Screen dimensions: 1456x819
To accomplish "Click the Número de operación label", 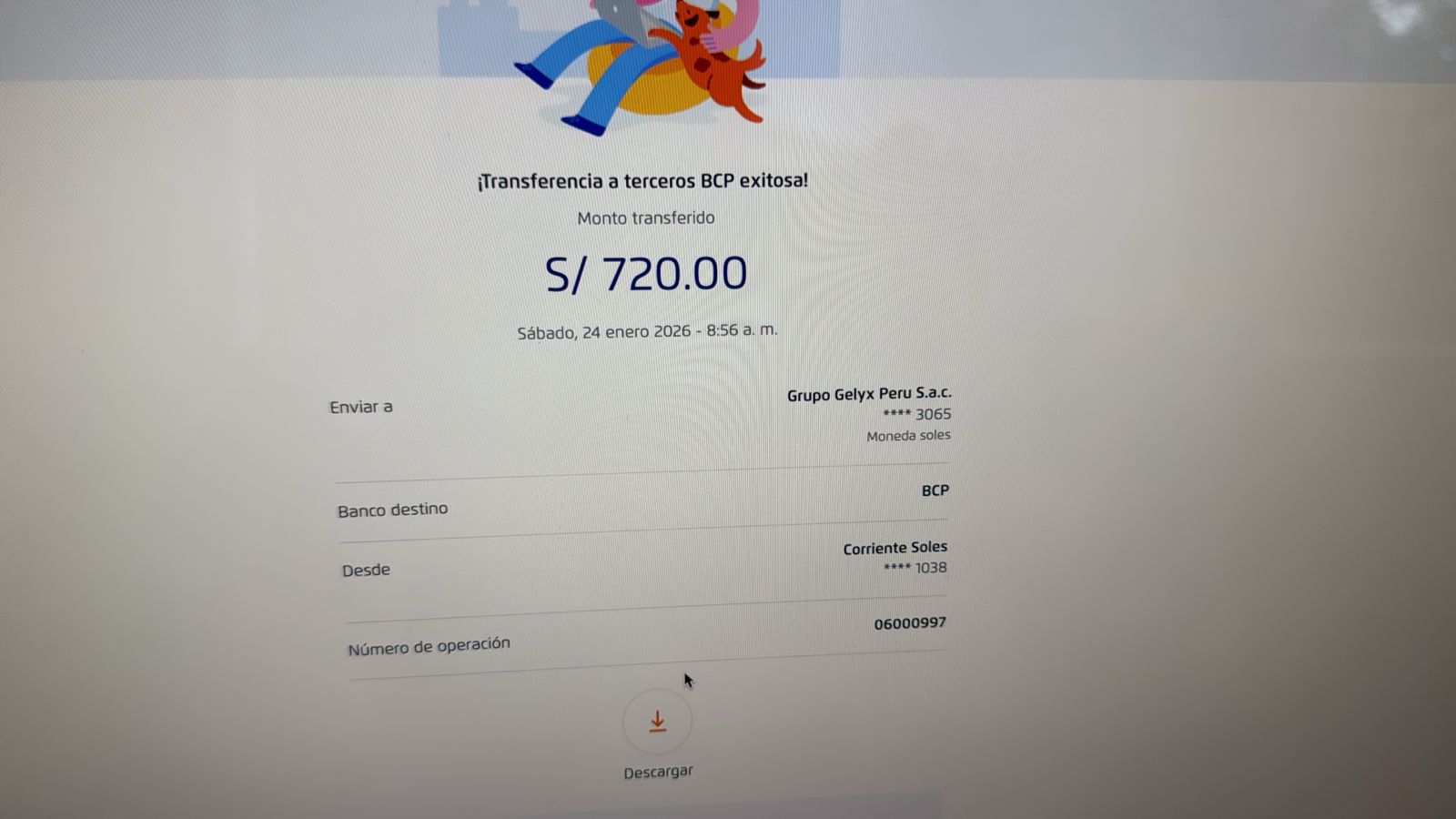I will 429,646.
